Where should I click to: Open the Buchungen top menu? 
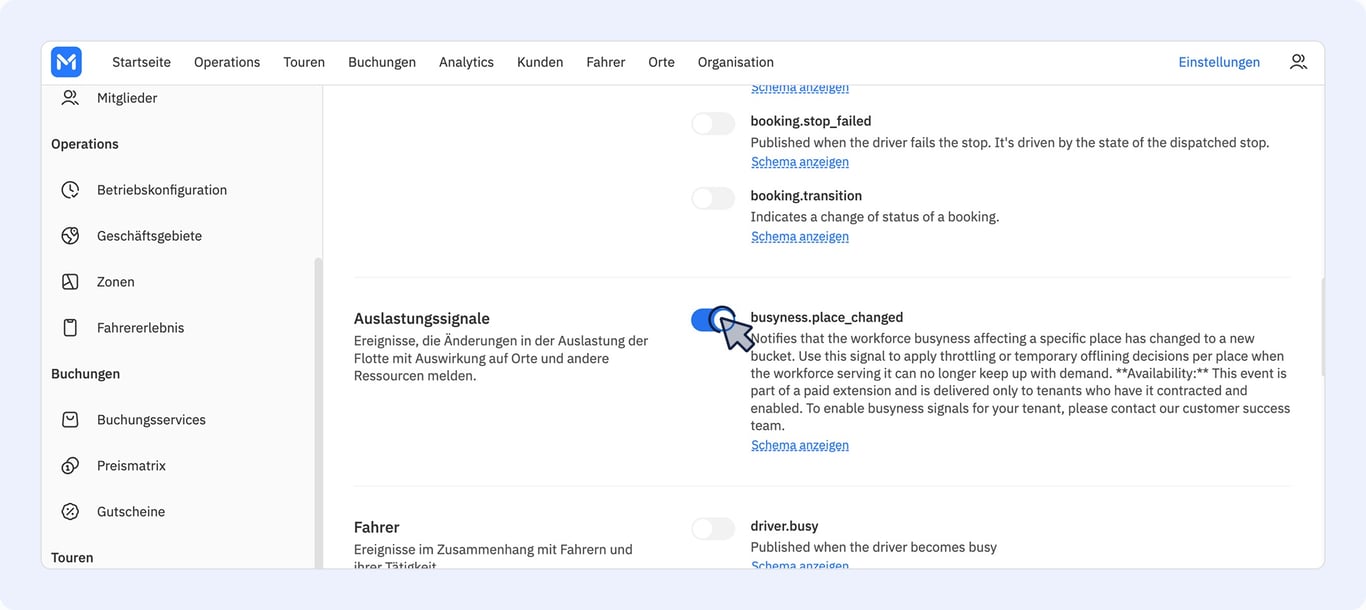click(x=382, y=62)
